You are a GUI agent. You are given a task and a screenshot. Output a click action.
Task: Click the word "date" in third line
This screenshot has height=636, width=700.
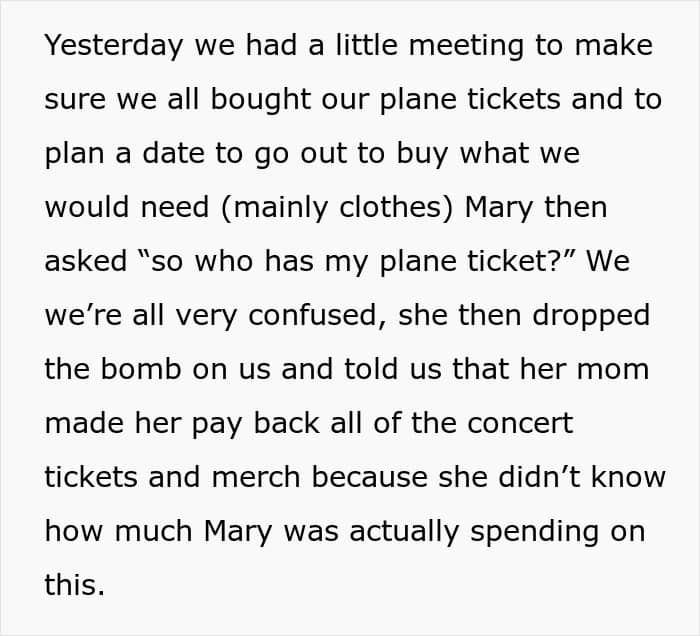[173, 154]
